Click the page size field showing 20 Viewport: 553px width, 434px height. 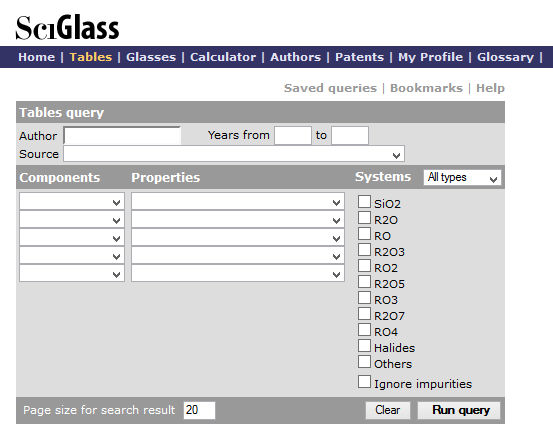coord(199,410)
